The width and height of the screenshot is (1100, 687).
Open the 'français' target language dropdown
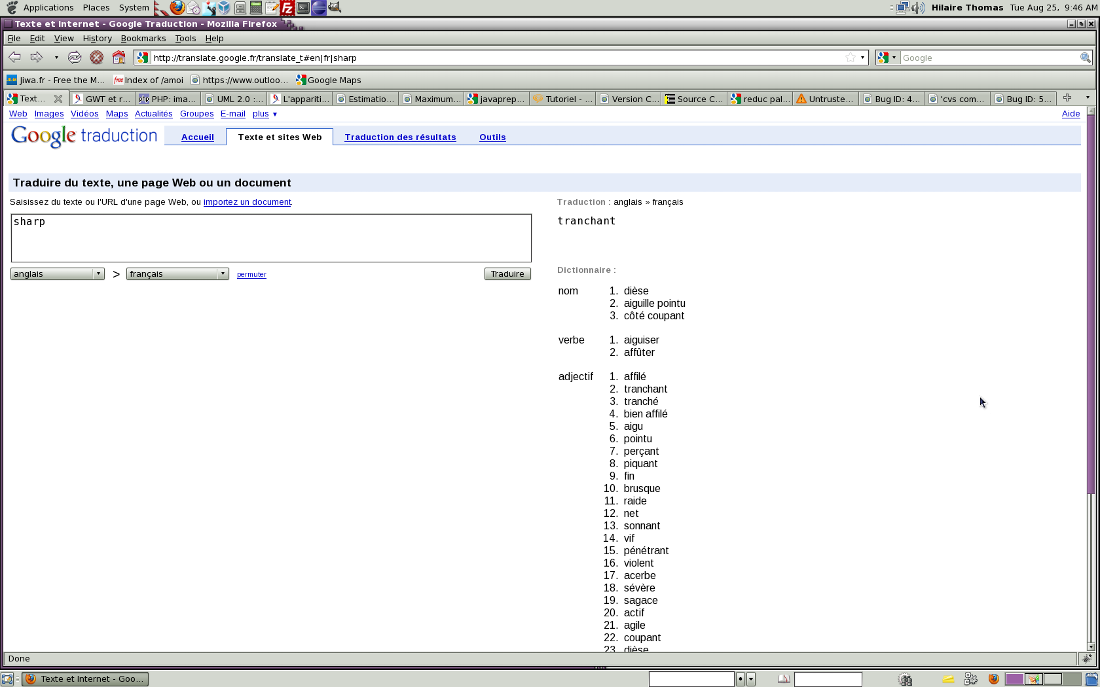click(x=177, y=274)
